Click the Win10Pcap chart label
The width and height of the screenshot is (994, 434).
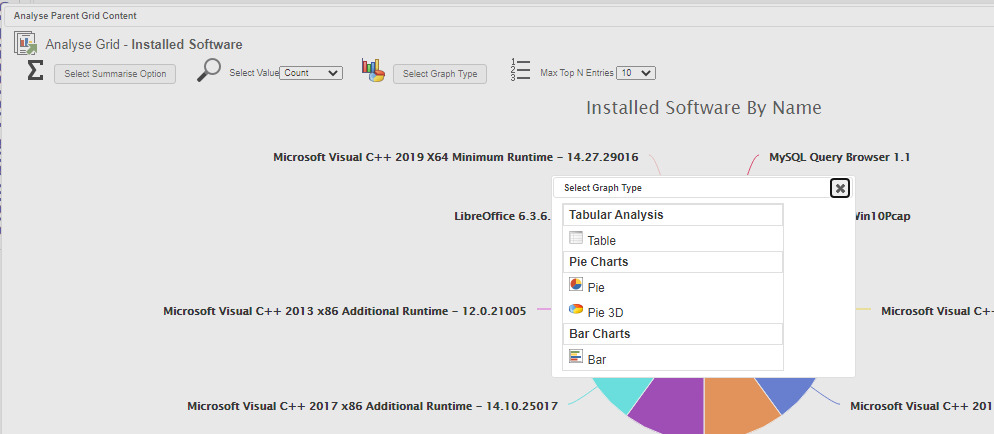pyautogui.click(x=883, y=216)
